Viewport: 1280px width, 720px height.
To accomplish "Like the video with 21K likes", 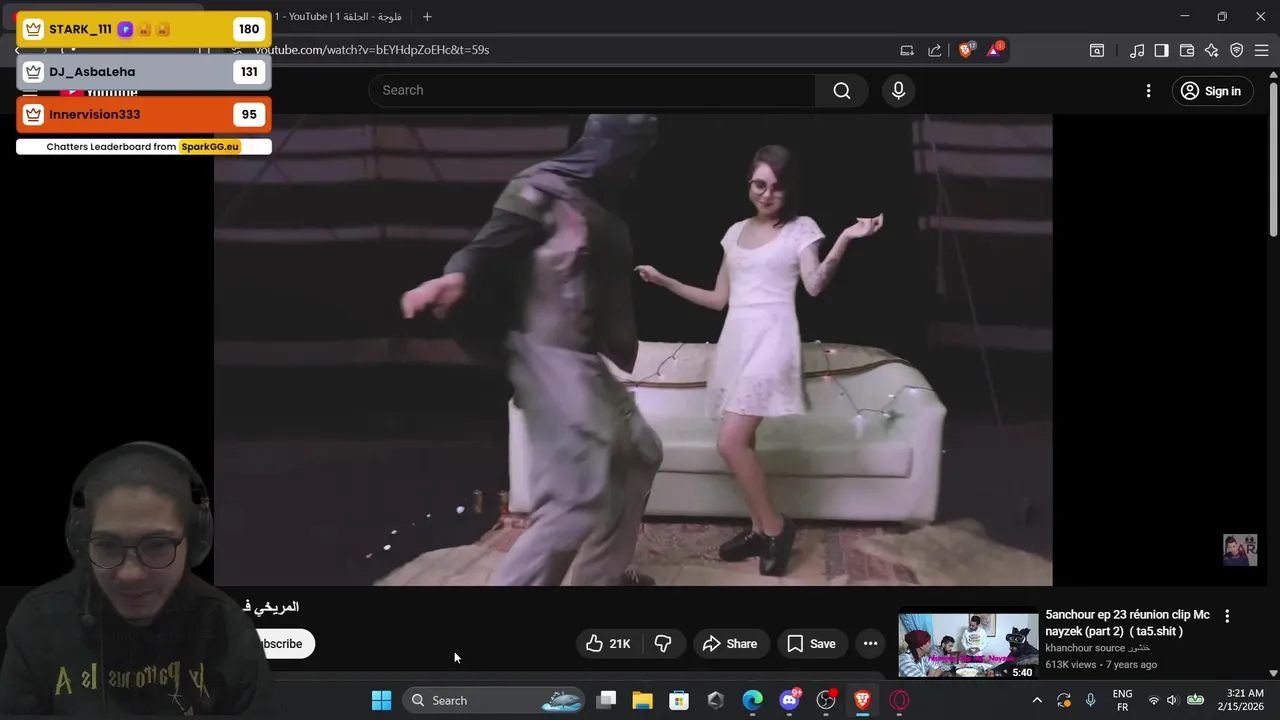I will pos(609,644).
